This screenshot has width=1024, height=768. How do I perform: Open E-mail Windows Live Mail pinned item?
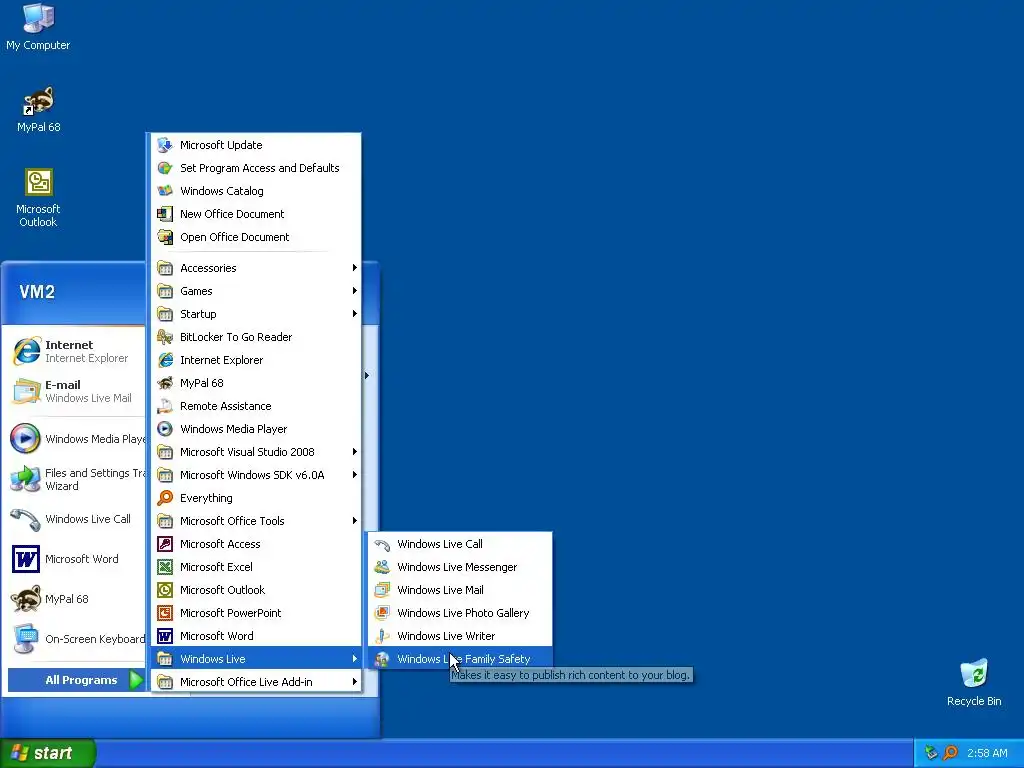point(76,391)
